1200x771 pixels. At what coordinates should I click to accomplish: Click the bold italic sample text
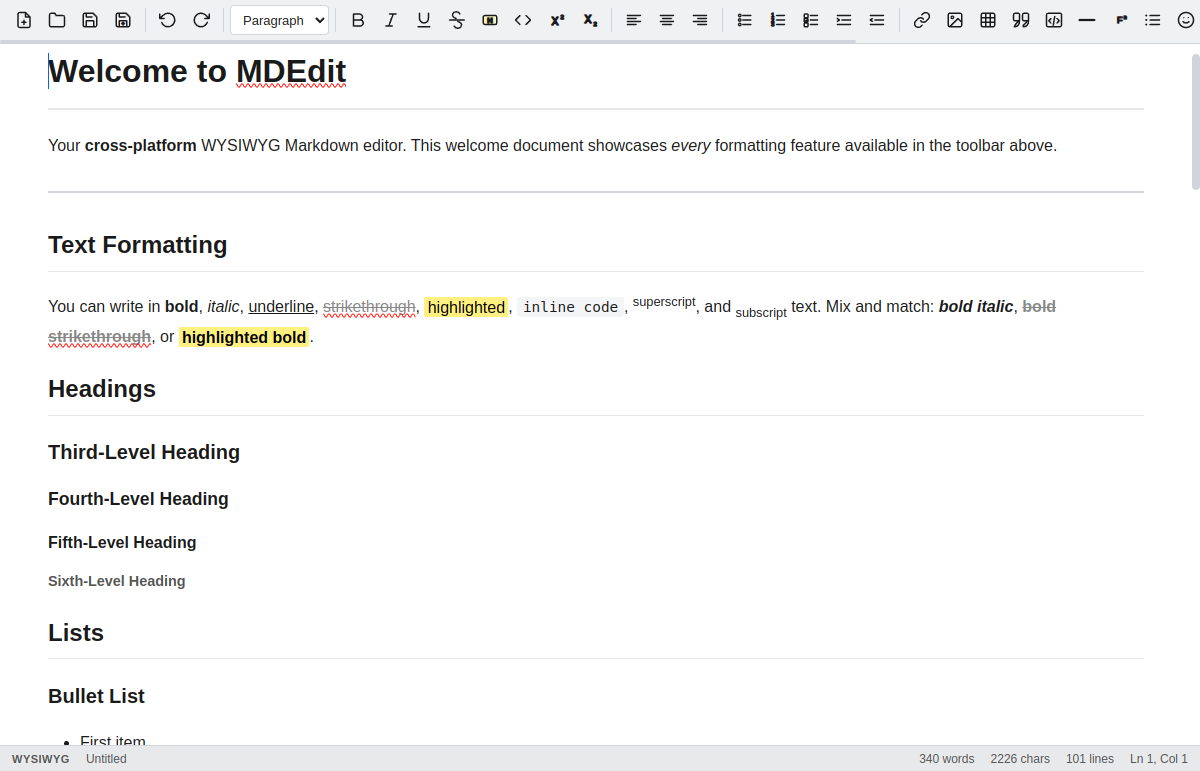pos(976,307)
